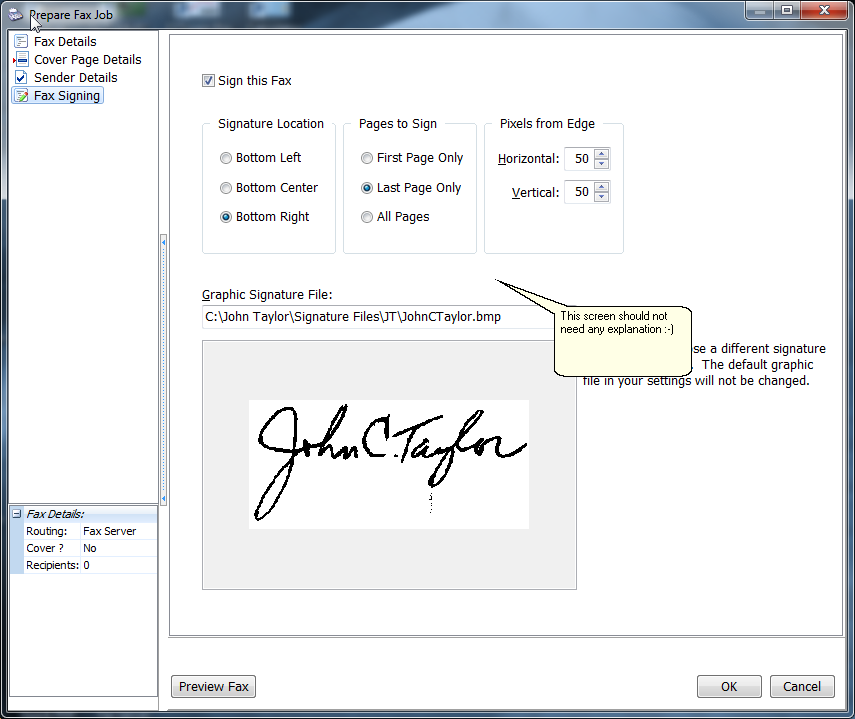
Task: Open the Cover Page Details page
Action: point(87,60)
